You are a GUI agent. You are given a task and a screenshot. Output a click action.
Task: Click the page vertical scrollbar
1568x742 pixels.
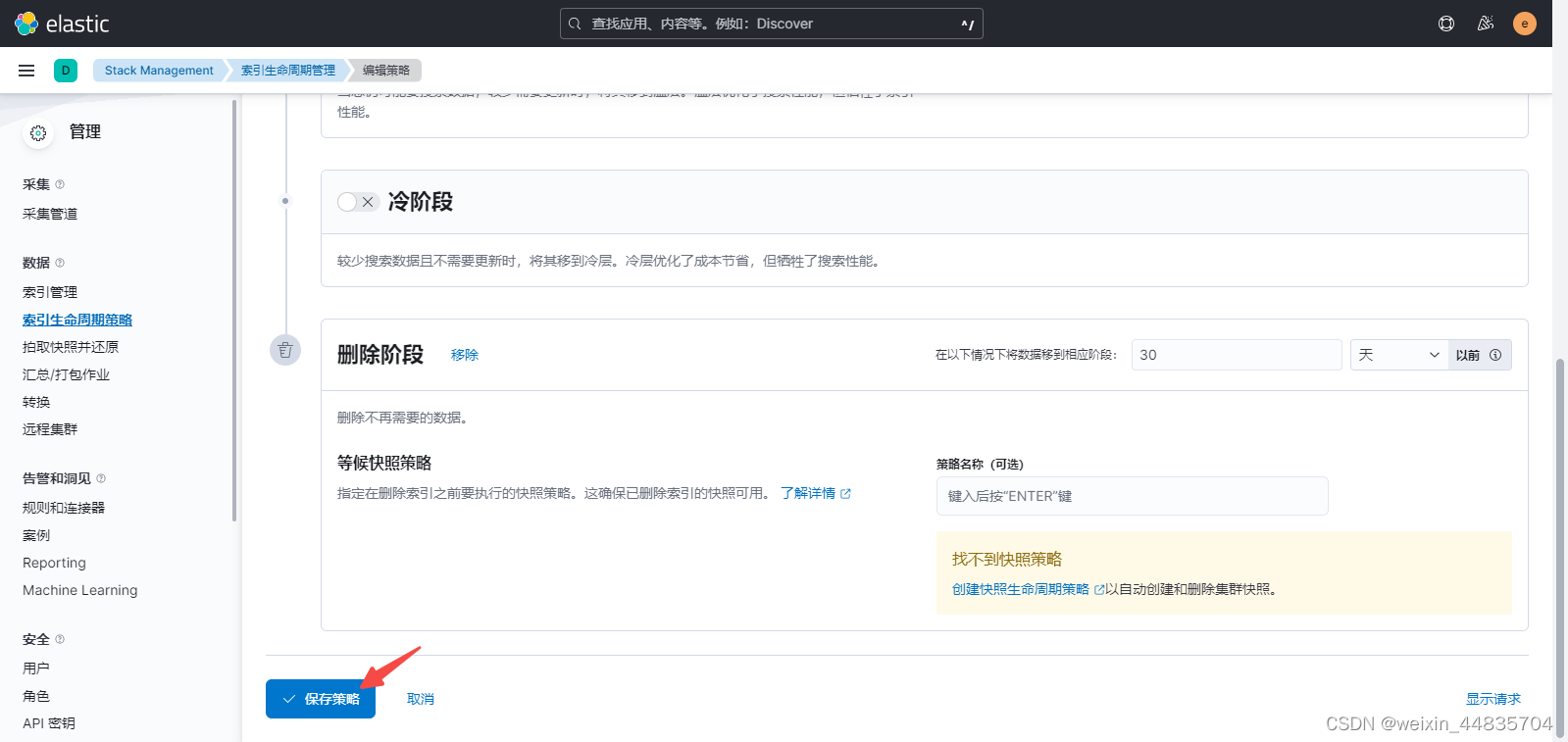(x=1560, y=549)
